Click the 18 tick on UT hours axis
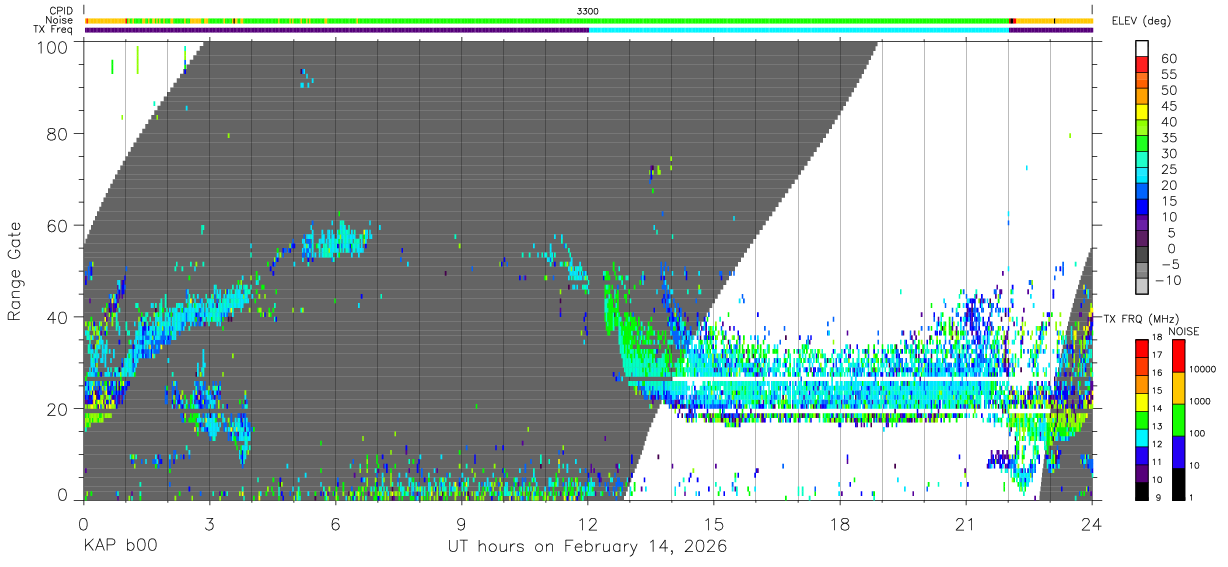The image size is (1228, 567). [x=840, y=524]
